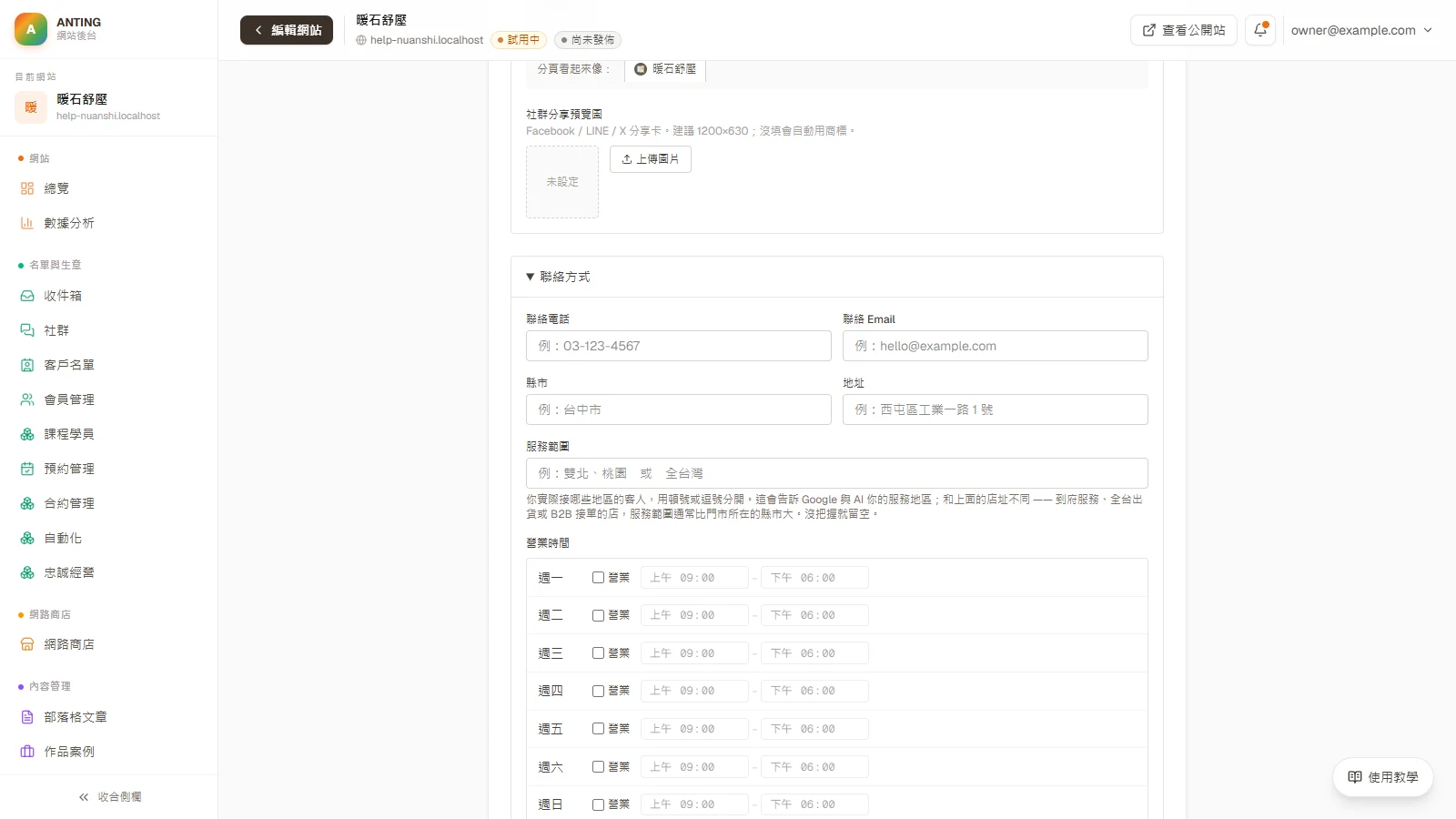Open 網路商店 store icon
The image size is (1456, 819).
[27, 644]
